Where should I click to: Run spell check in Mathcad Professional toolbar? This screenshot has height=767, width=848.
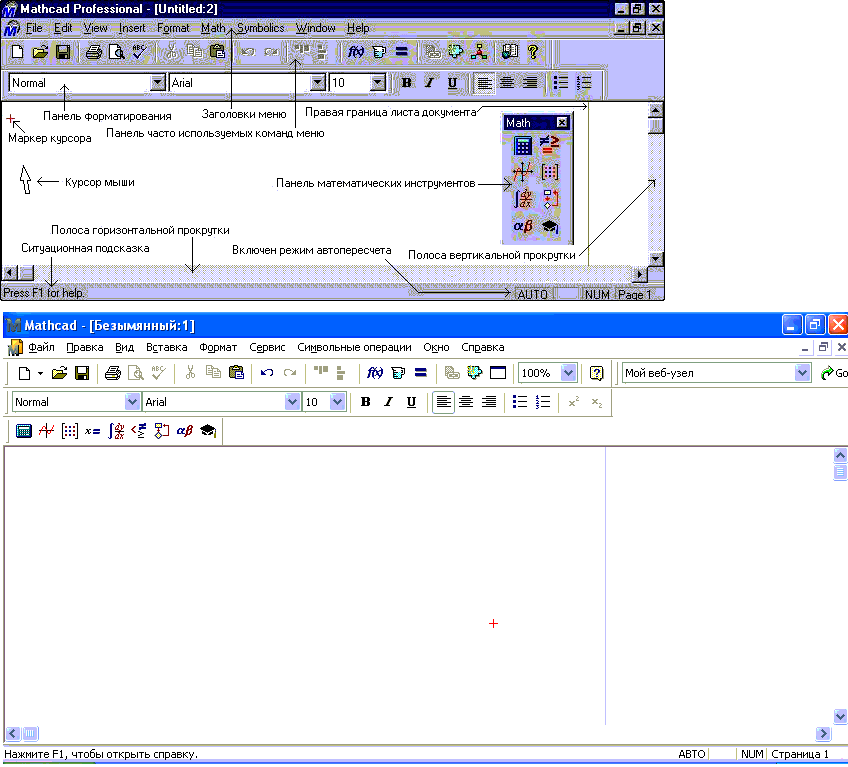(x=139, y=52)
